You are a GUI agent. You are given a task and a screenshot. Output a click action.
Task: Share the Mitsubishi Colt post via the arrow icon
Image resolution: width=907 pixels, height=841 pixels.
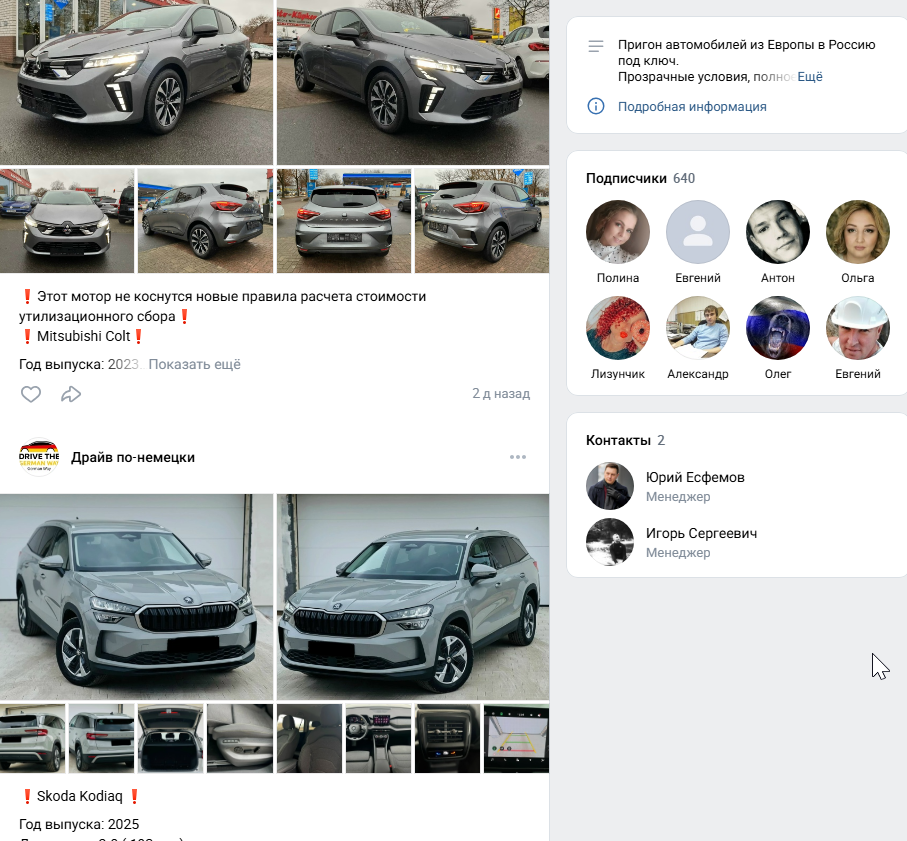(x=71, y=394)
